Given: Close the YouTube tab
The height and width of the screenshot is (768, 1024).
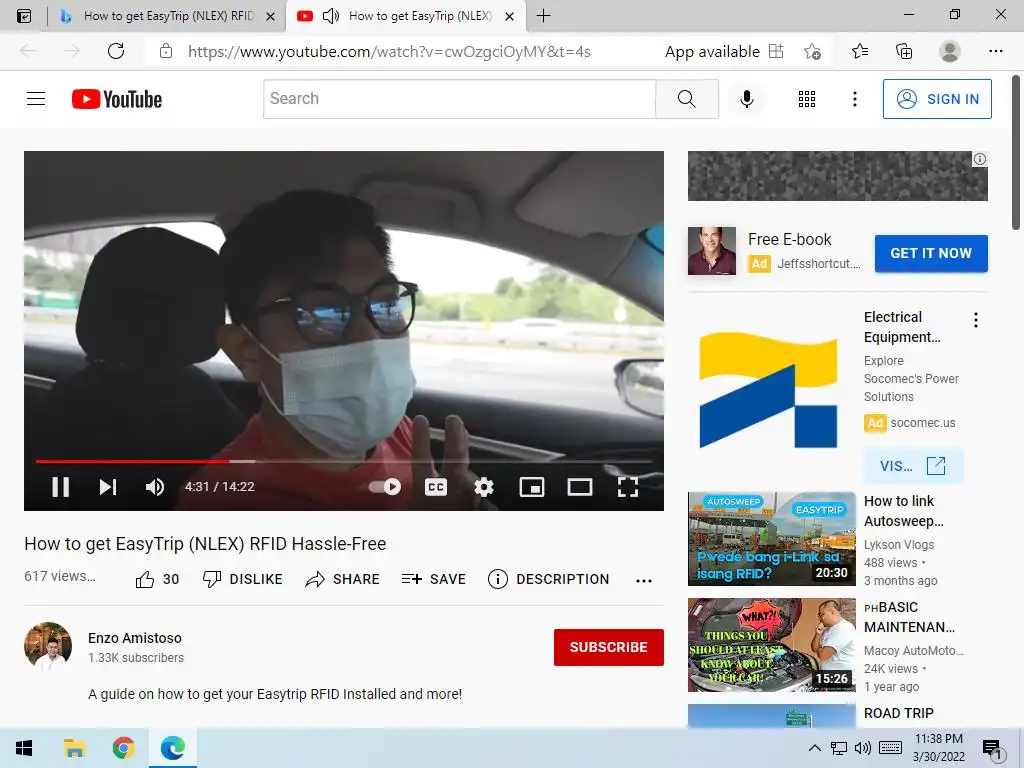Looking at the screenshot, I should 510,16.
